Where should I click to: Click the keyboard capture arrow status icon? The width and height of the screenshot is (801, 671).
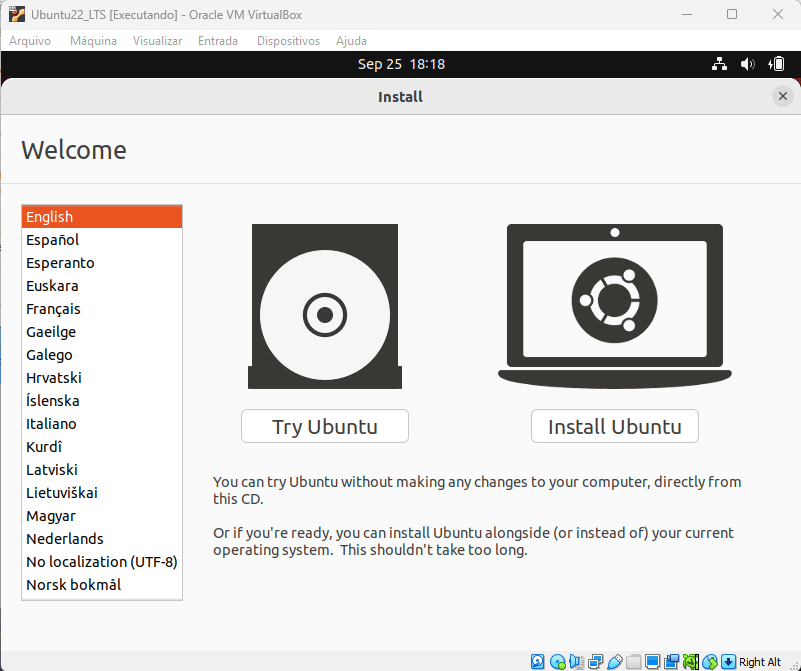729,662
